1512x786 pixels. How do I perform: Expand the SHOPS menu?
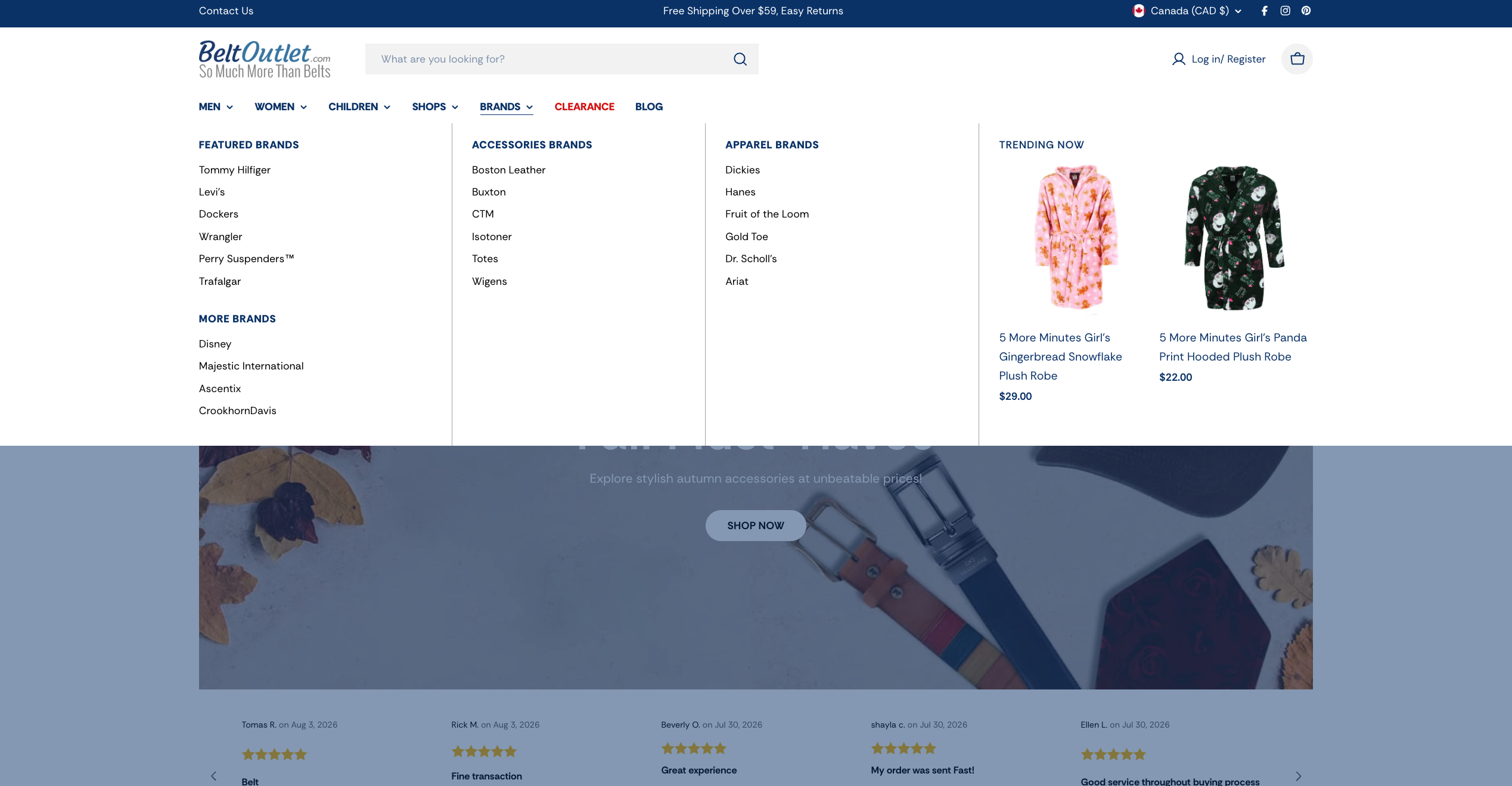(435, 107)
